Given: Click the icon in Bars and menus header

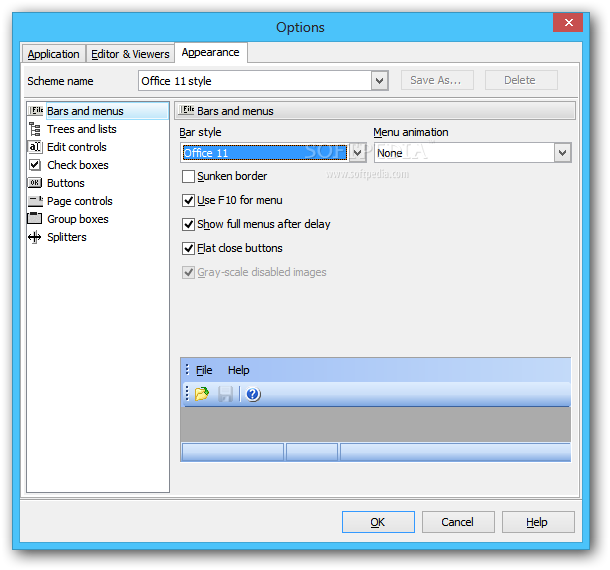Looking at the screenshot, I should [x=186, y=110].
